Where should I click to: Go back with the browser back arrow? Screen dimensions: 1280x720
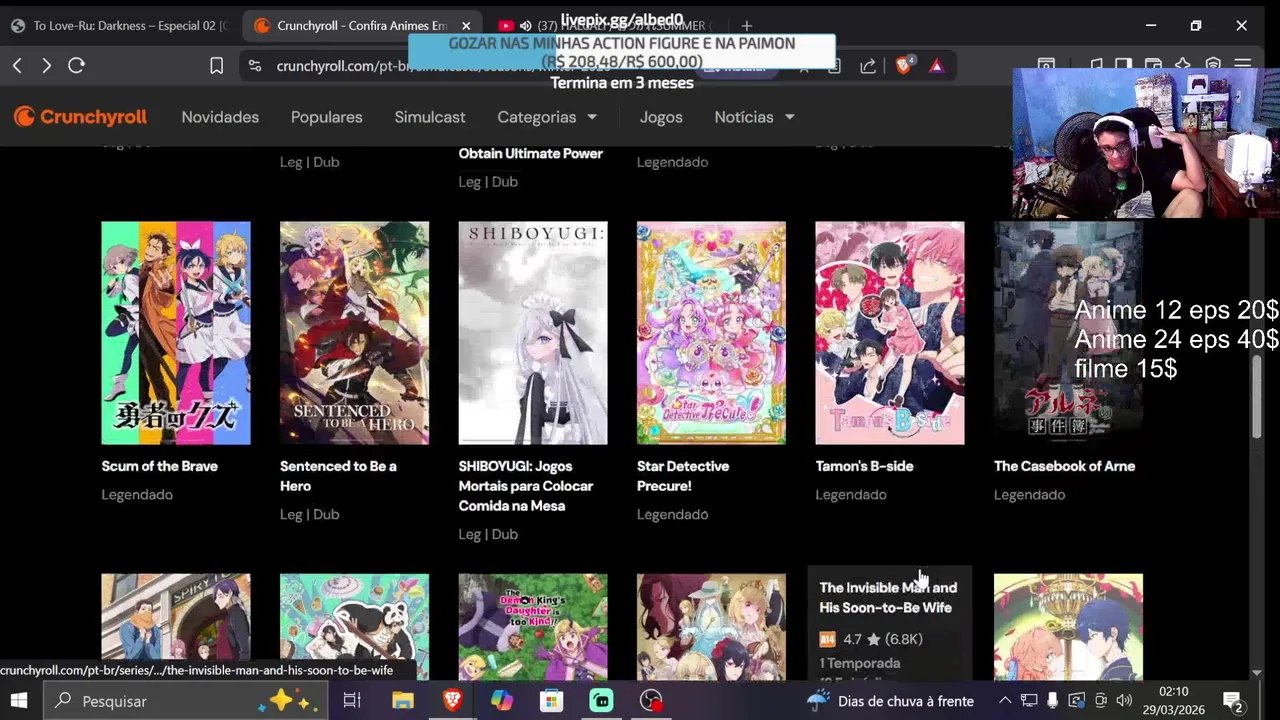coord(17,66)
